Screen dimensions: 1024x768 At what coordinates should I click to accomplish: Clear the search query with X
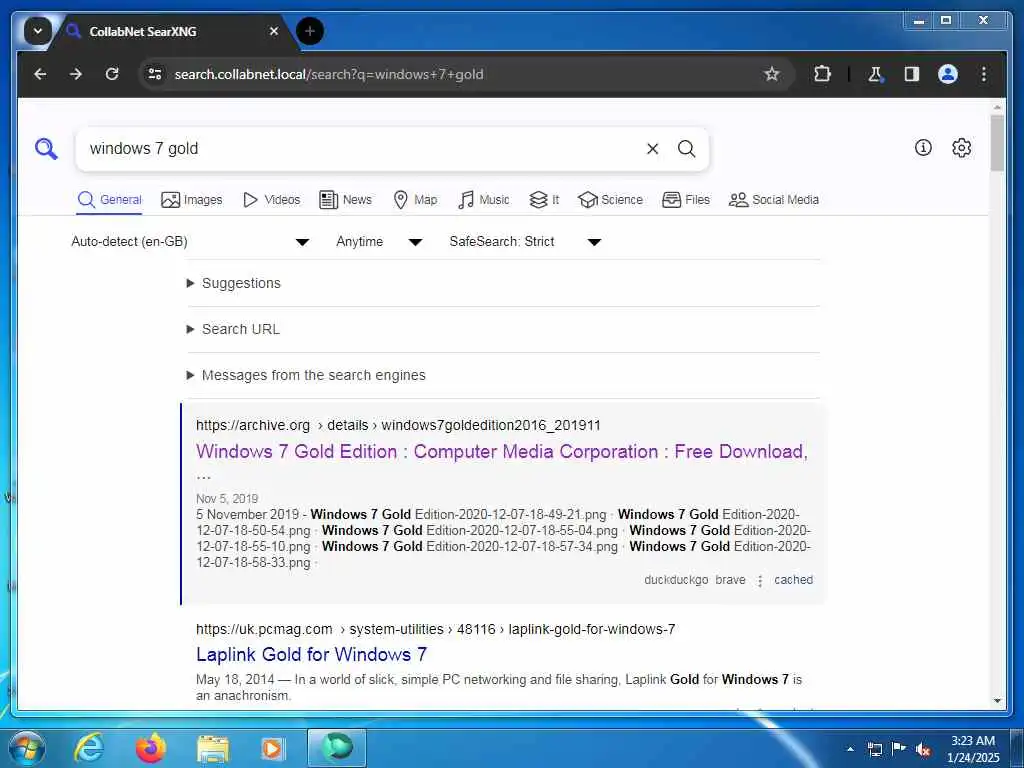(652, 149)
